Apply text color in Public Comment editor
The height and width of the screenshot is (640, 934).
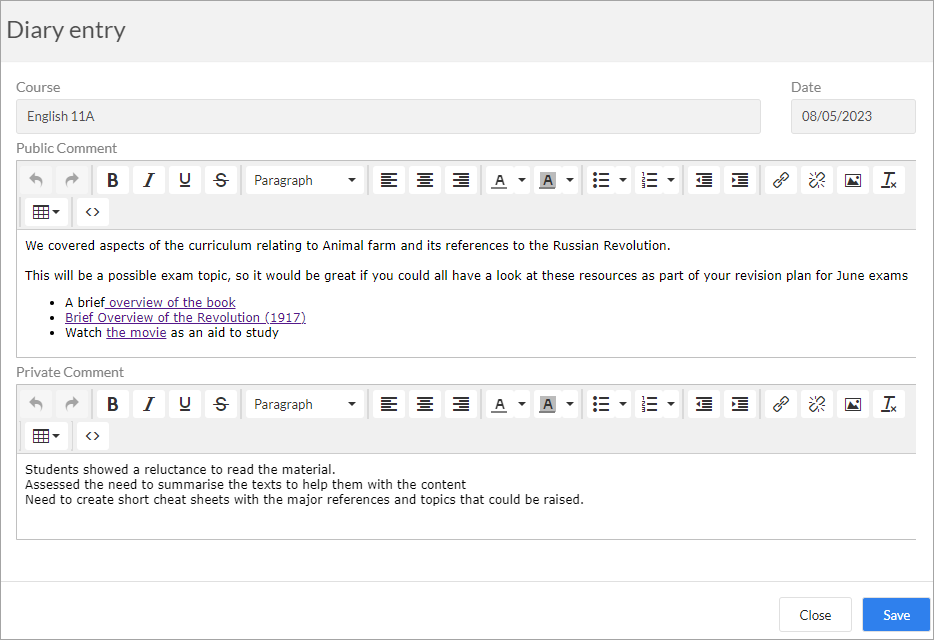click(x=500, y=180)
